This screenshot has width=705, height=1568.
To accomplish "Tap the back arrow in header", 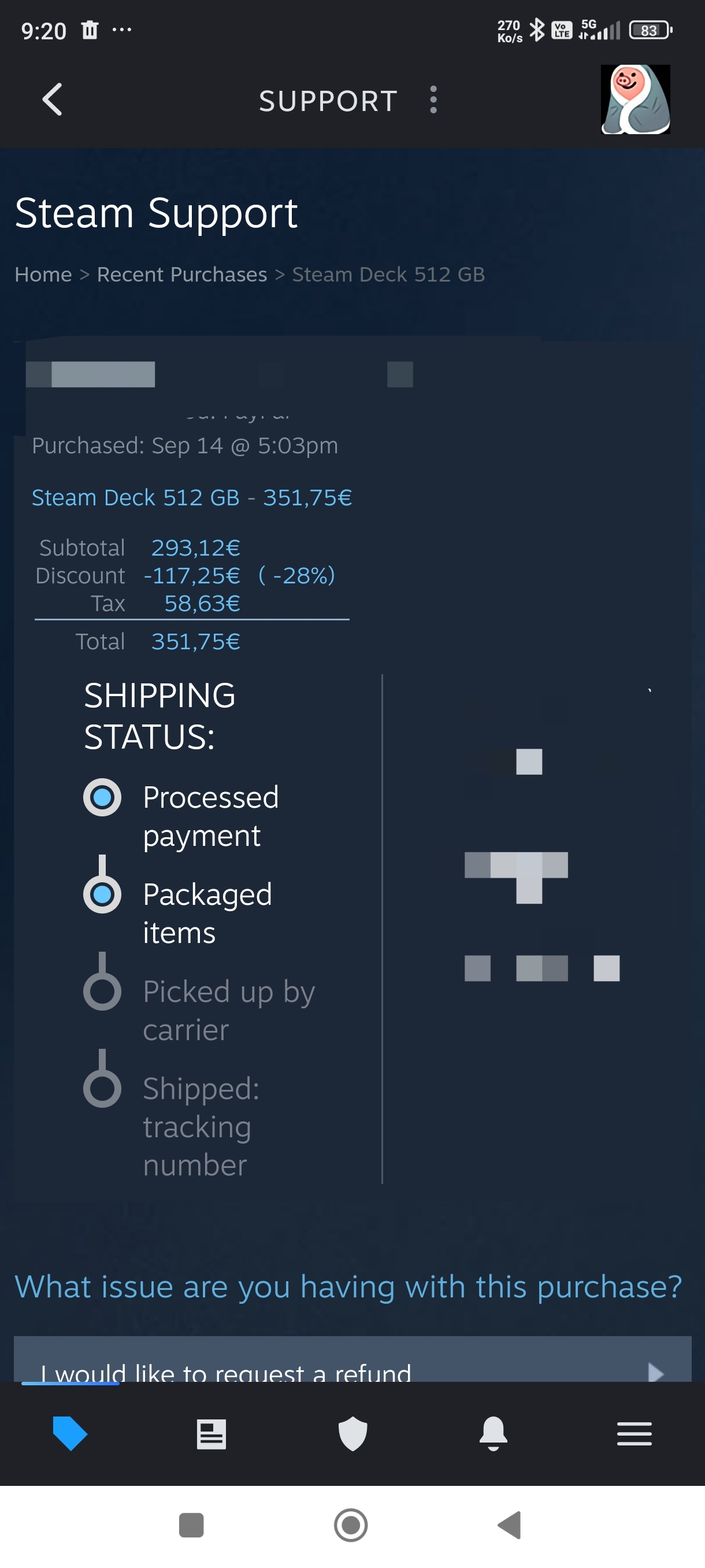I will tap(53, 100).
